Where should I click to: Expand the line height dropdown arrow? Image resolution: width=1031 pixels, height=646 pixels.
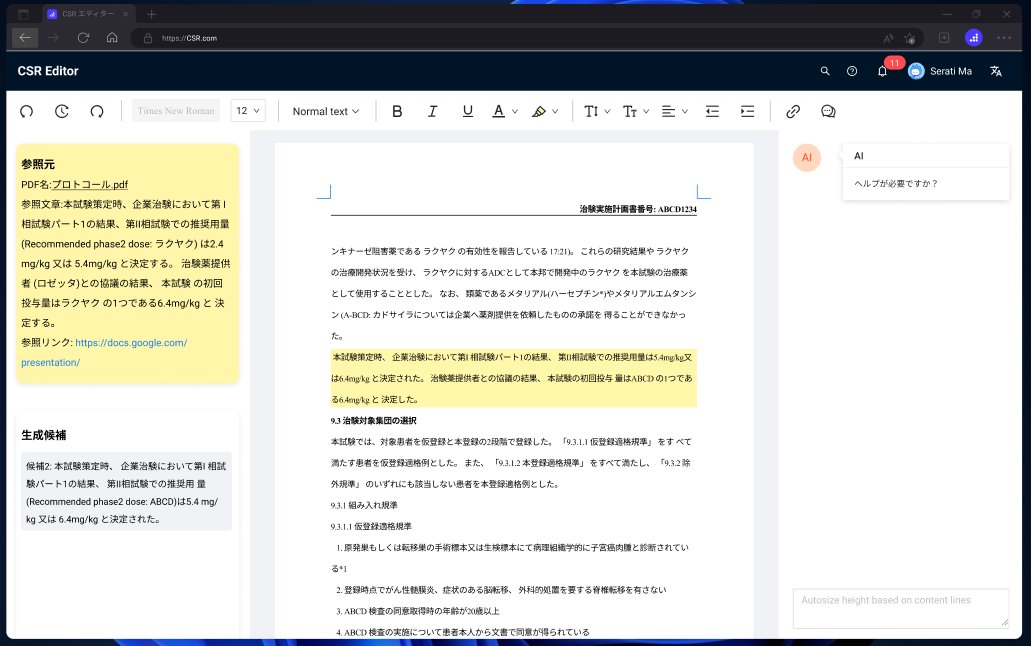[x=607, y=111]
